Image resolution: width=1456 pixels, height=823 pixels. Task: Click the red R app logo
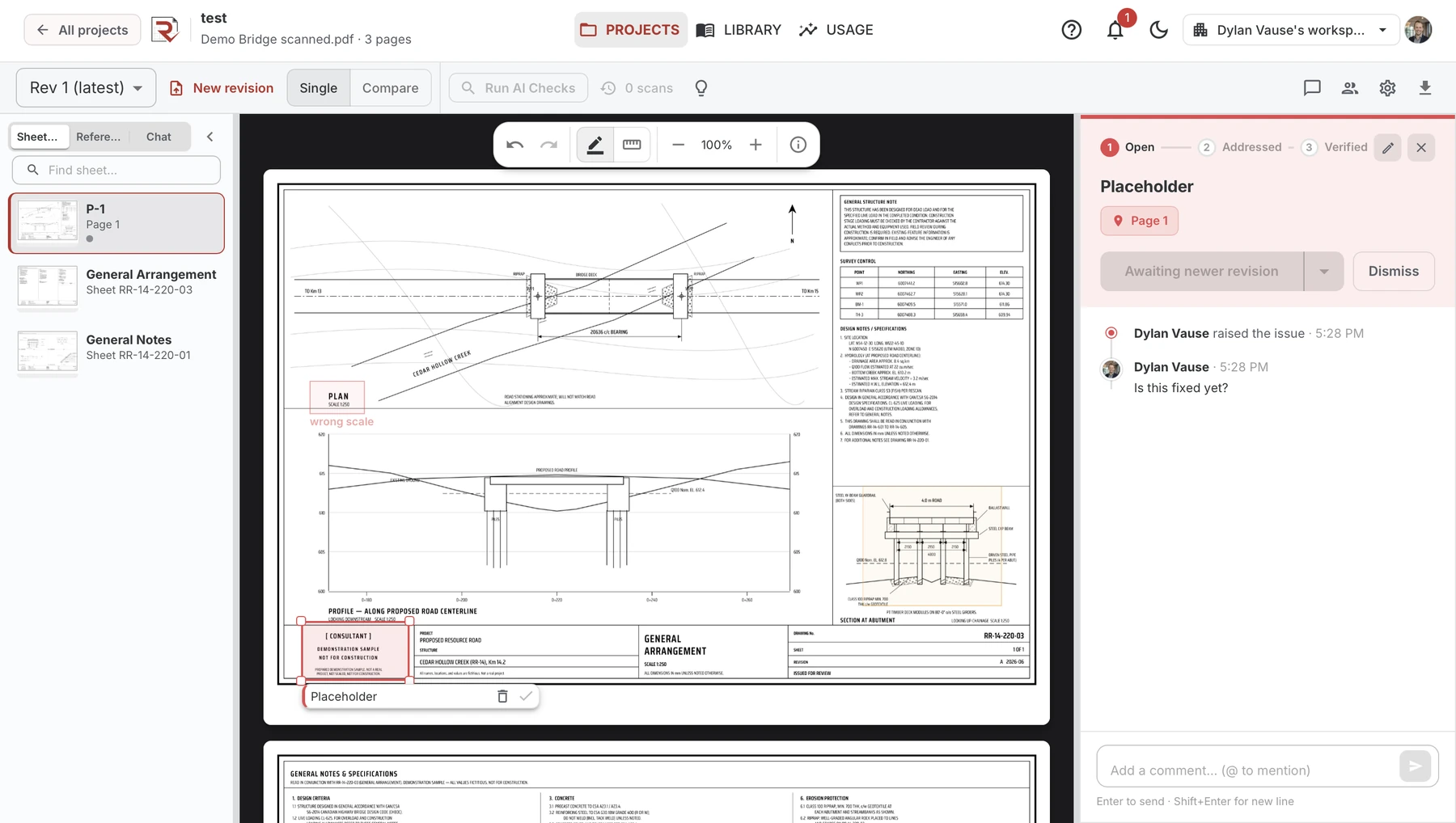(x=165, y=30)
